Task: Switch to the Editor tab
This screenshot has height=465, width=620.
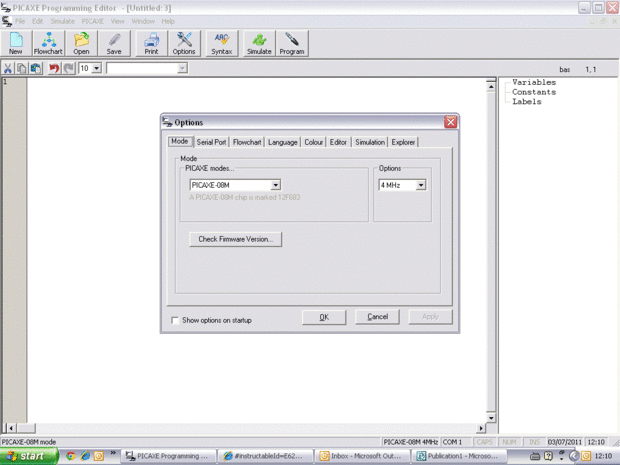Action: click(338, 142)
